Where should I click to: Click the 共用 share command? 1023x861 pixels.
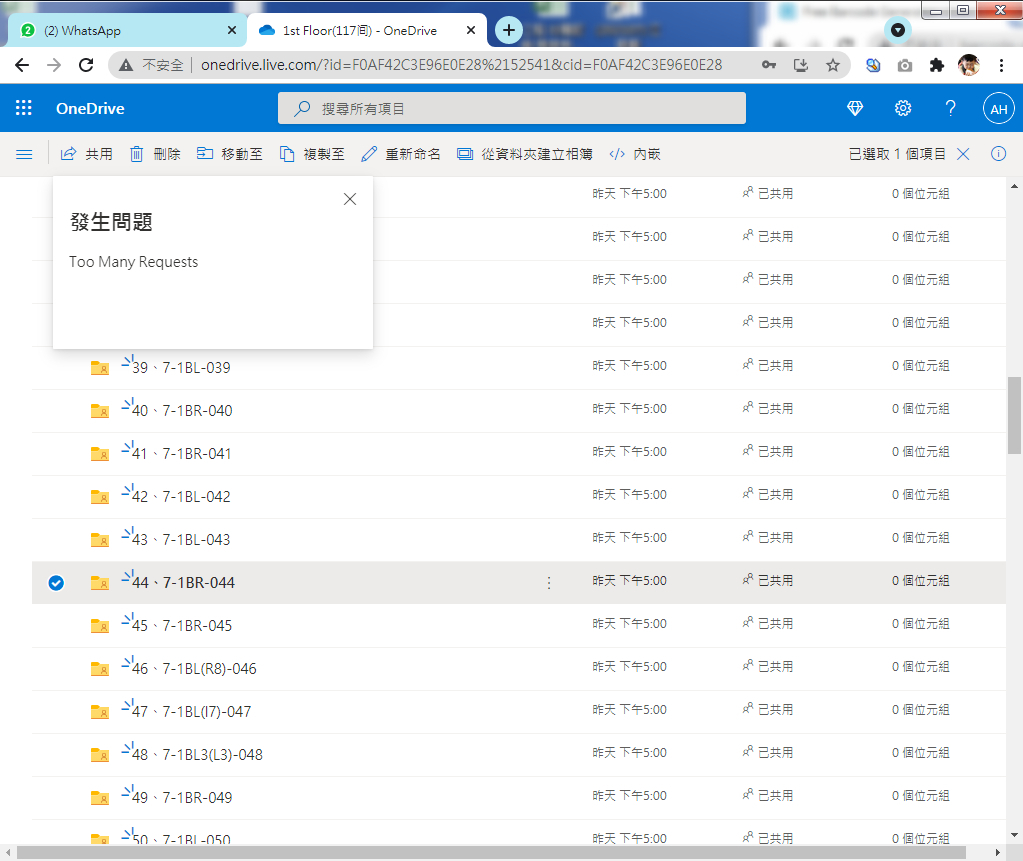(x=87, y=154)
